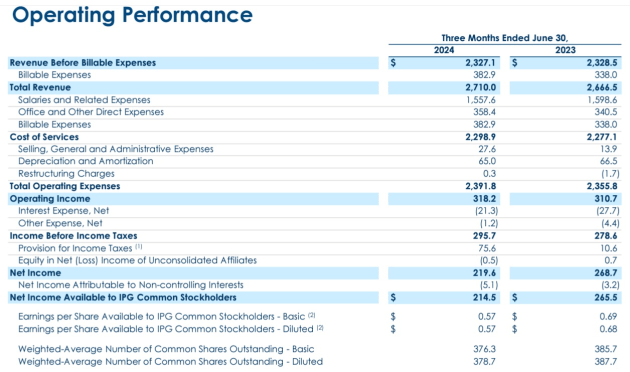This screenshot has height=372, width=630.
Task: Click the 387.7 diluted shares value
Action: tap(606, 362)
